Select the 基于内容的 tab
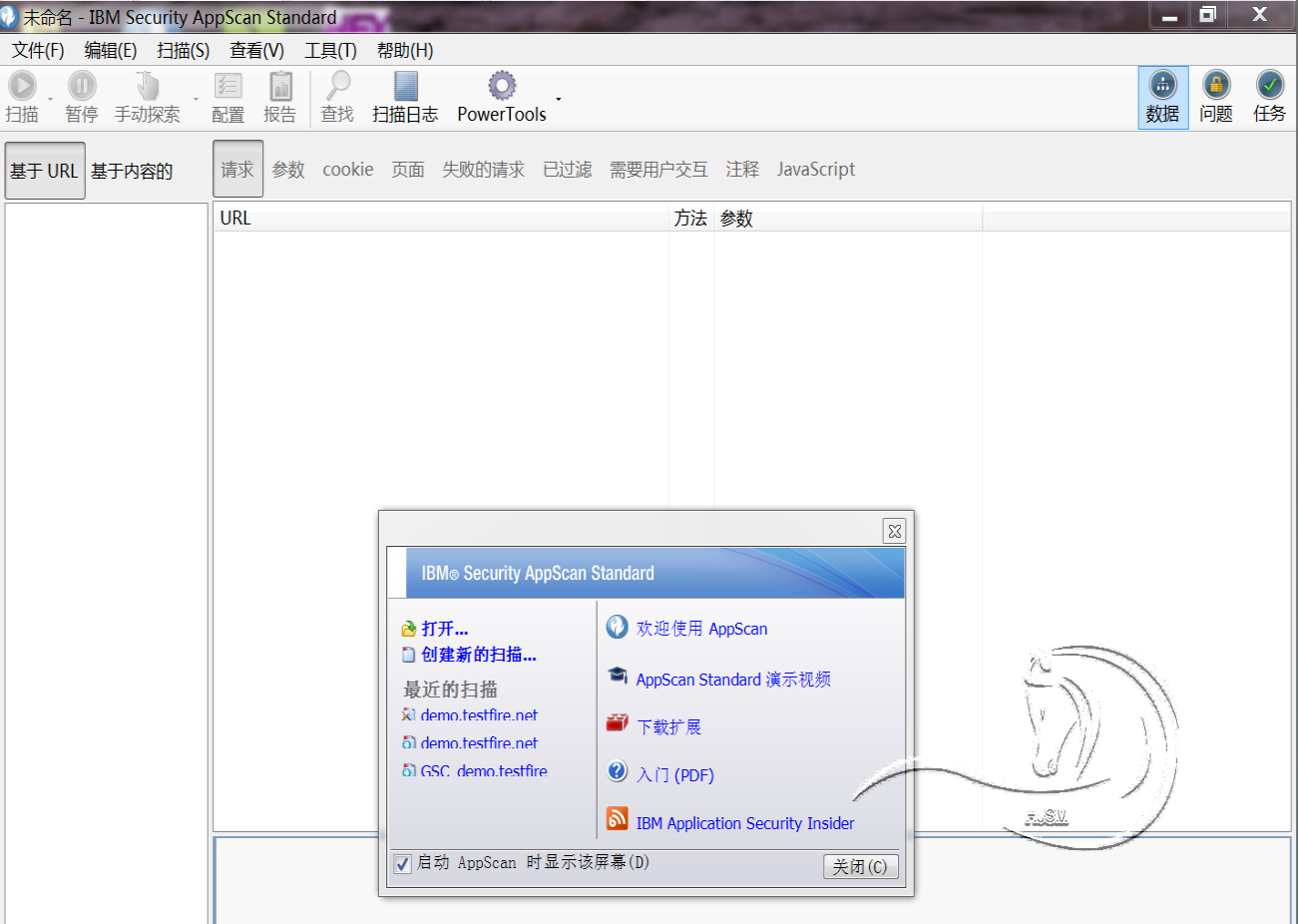 (132, 171)
